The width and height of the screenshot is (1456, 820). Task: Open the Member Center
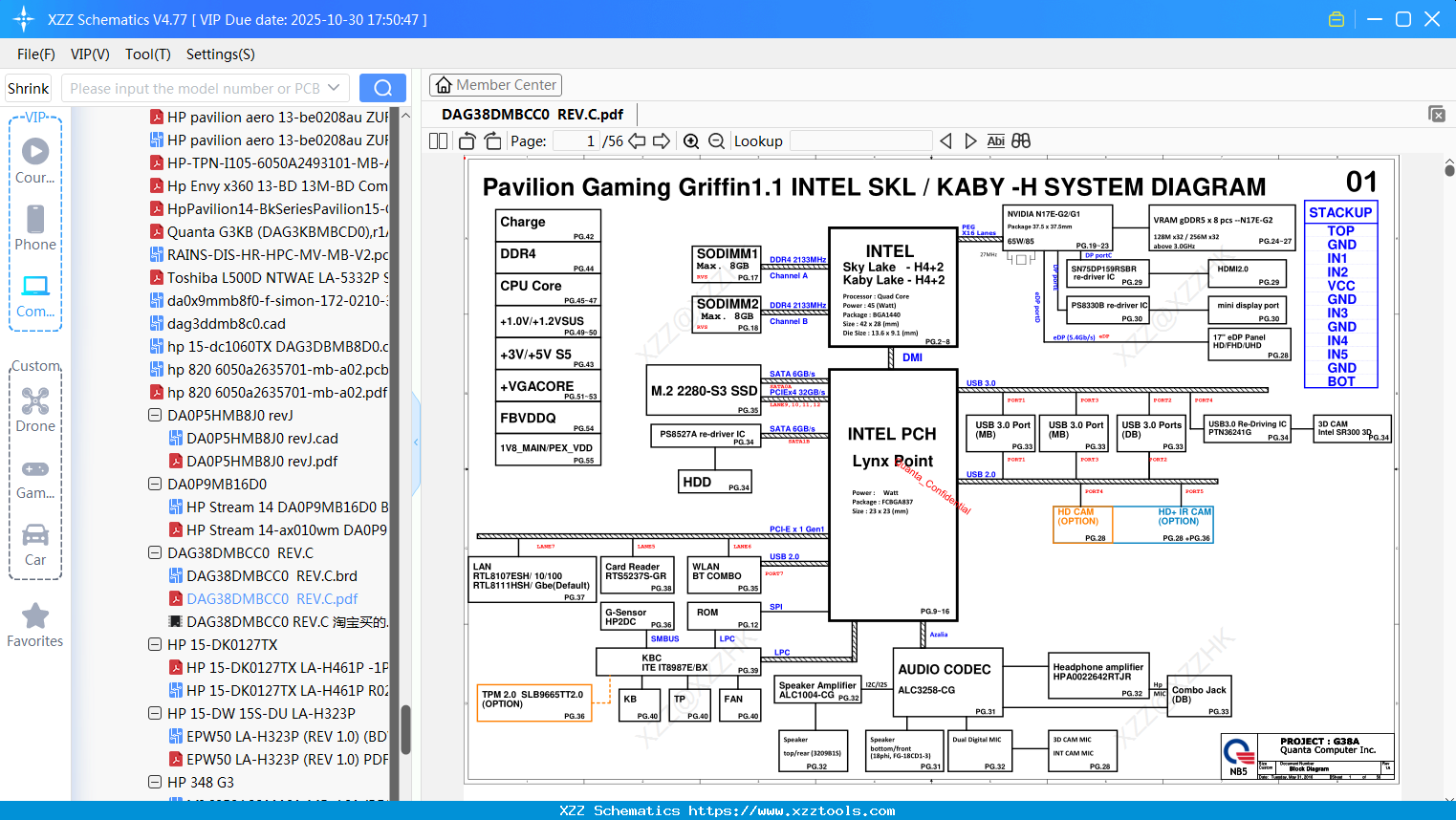(x=495, y=85)
